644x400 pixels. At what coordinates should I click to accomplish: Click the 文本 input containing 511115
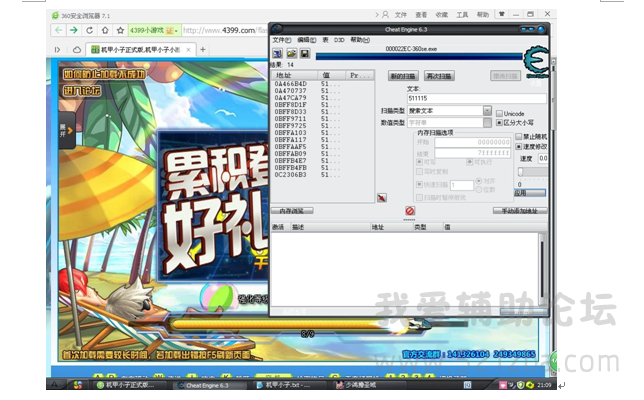tap(477, 98)
